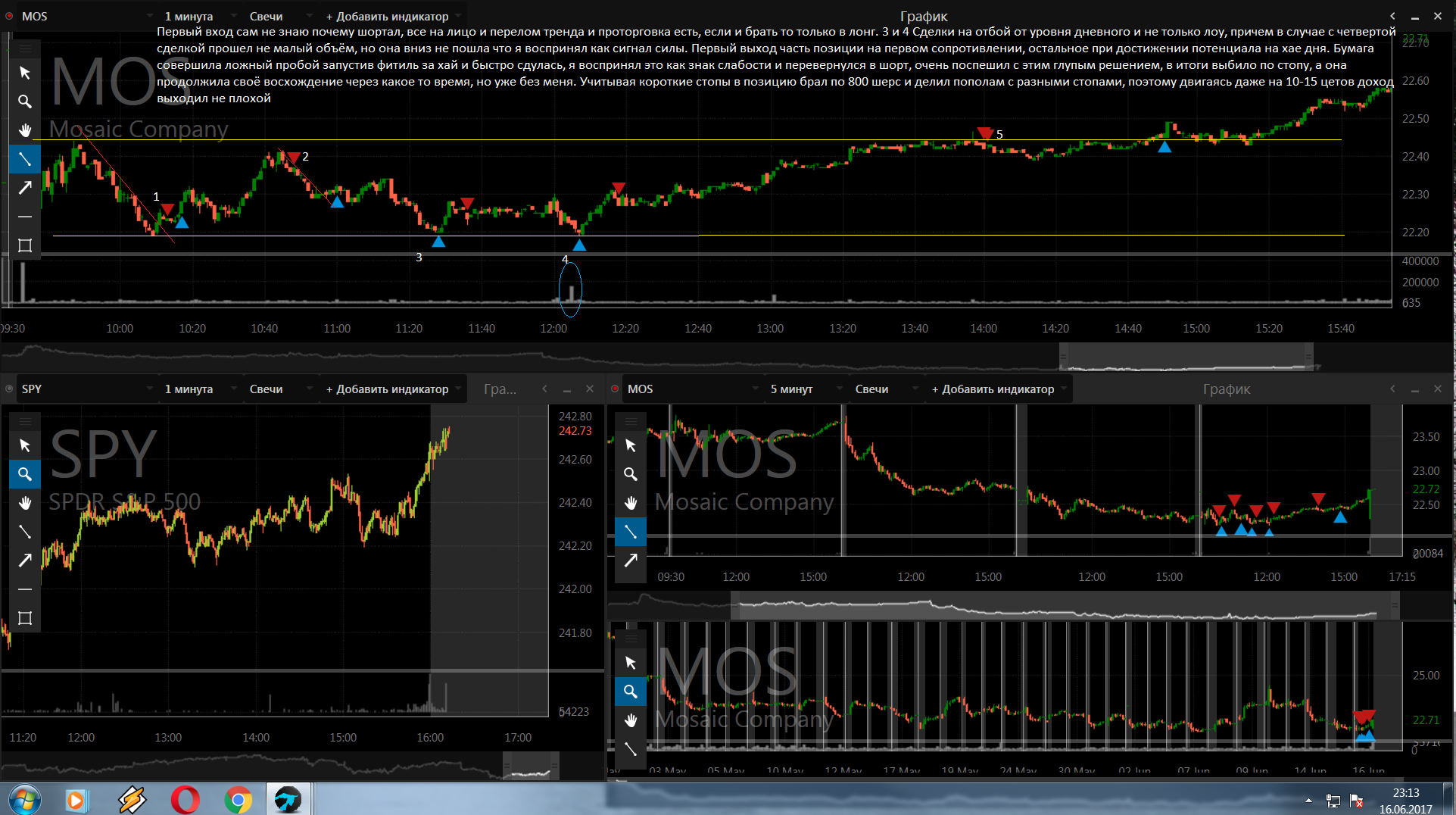Click the back arrow in SPY panel header
Viewport: 1456px width, 815px height.
tap(544, 389)
